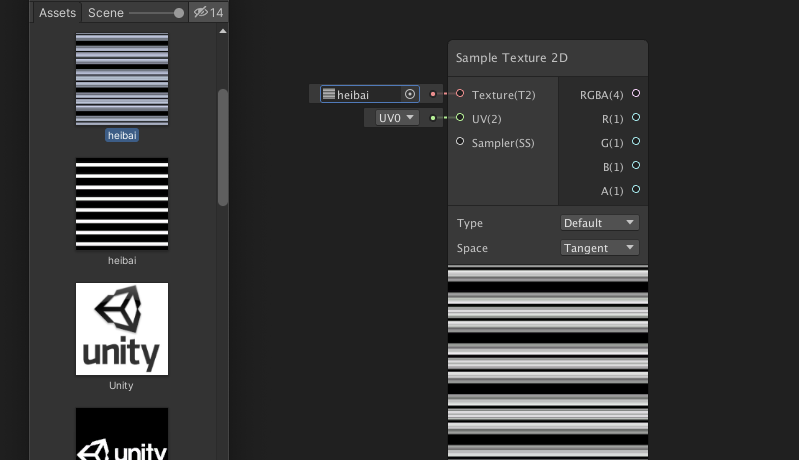Click the Unity asset label

coord(121,386)
